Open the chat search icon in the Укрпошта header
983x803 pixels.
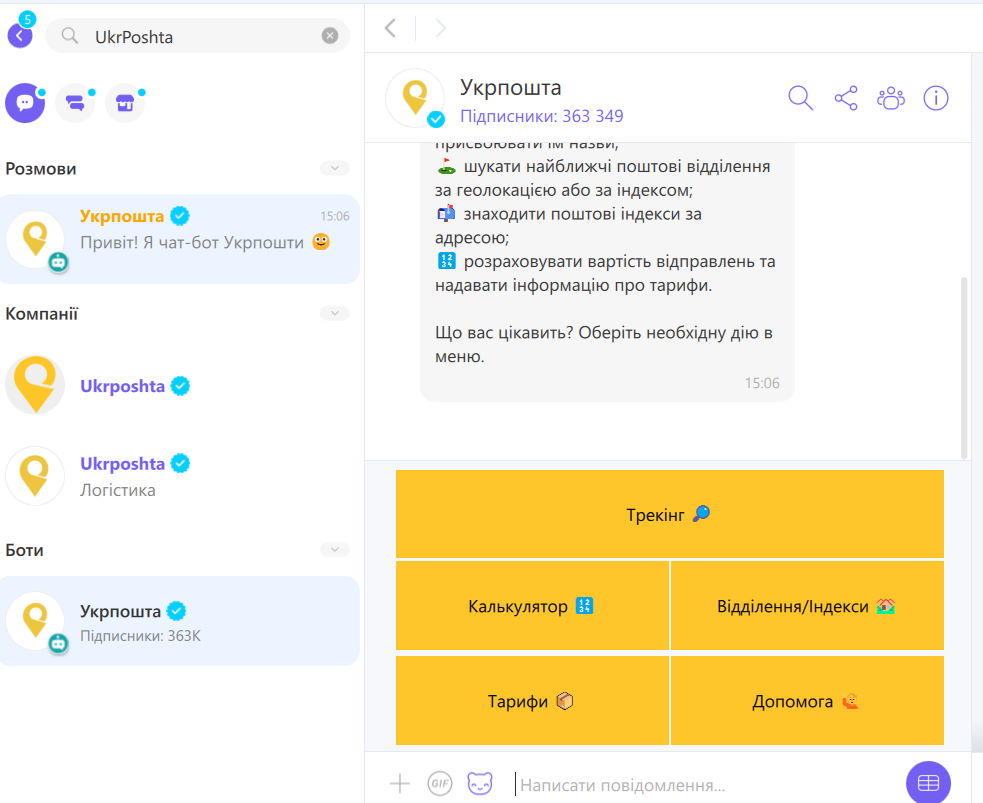[x=800, y=98]
